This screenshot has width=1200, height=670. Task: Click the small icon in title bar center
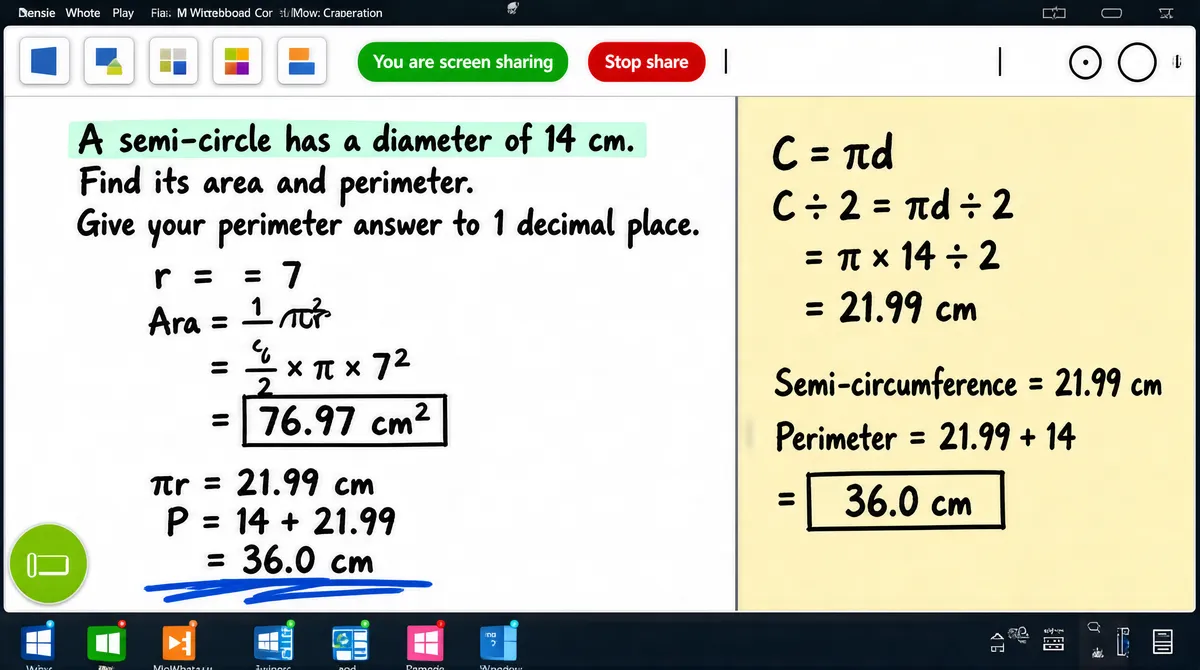tap(513, 9)
